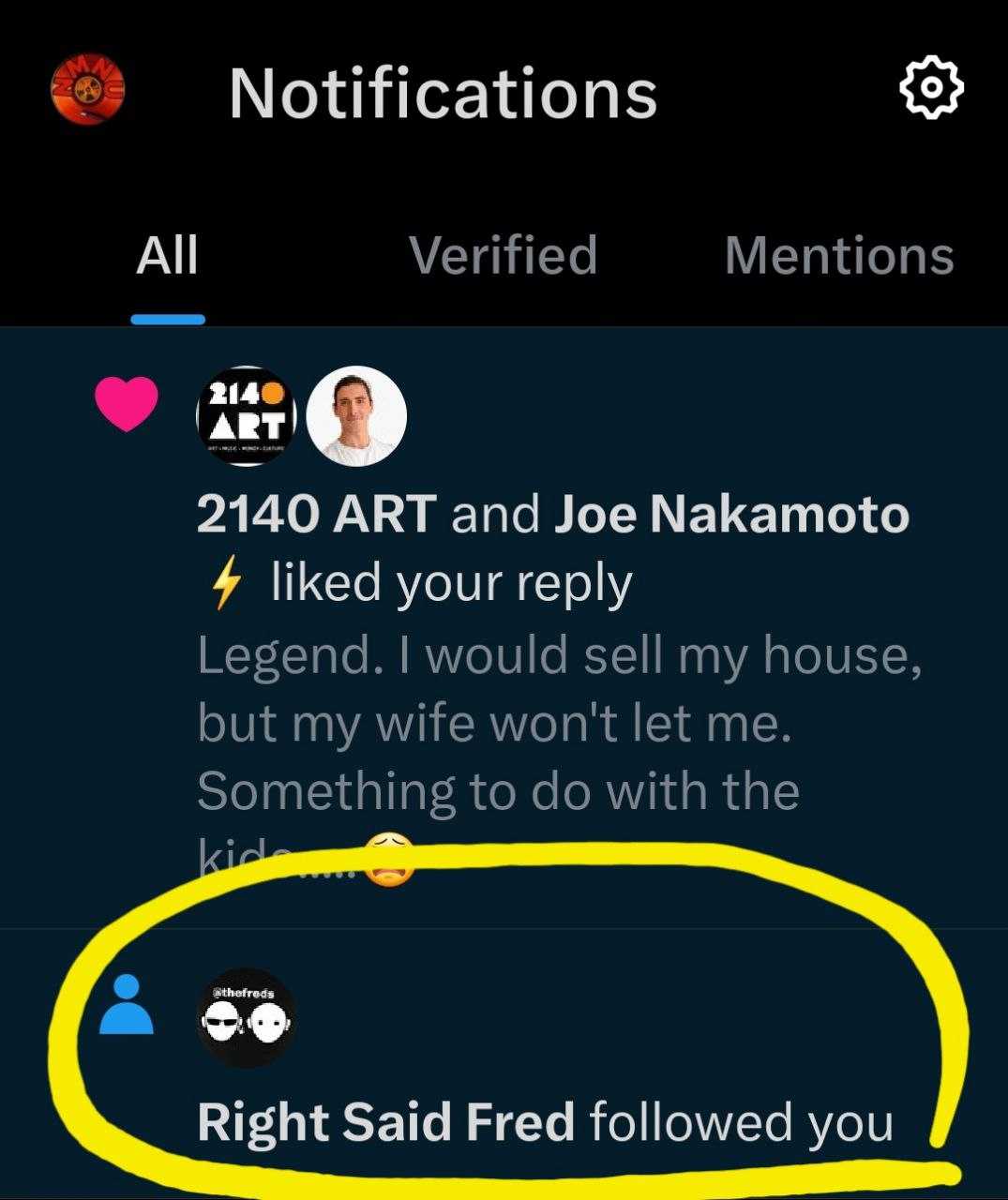Switch to the All tab

(167, 255)
